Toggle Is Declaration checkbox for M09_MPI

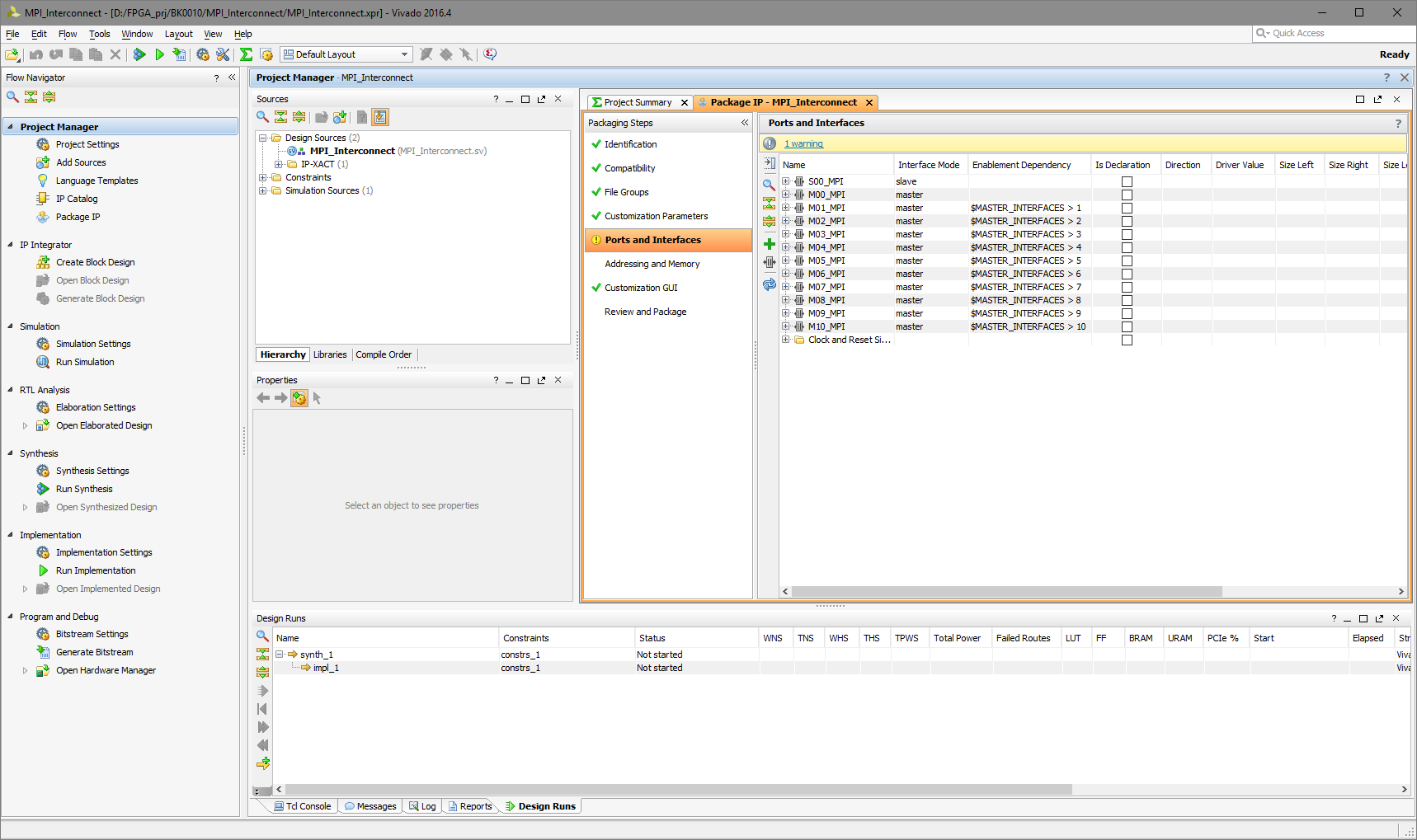pyautogui.click(x=1127, y=313)
